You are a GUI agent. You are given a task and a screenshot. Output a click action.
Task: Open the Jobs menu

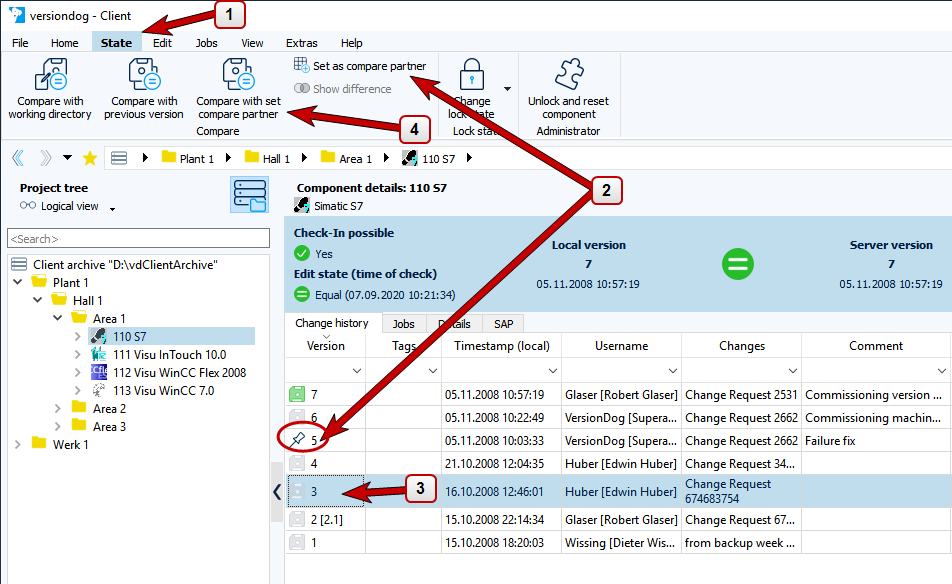tap(206, 43)
